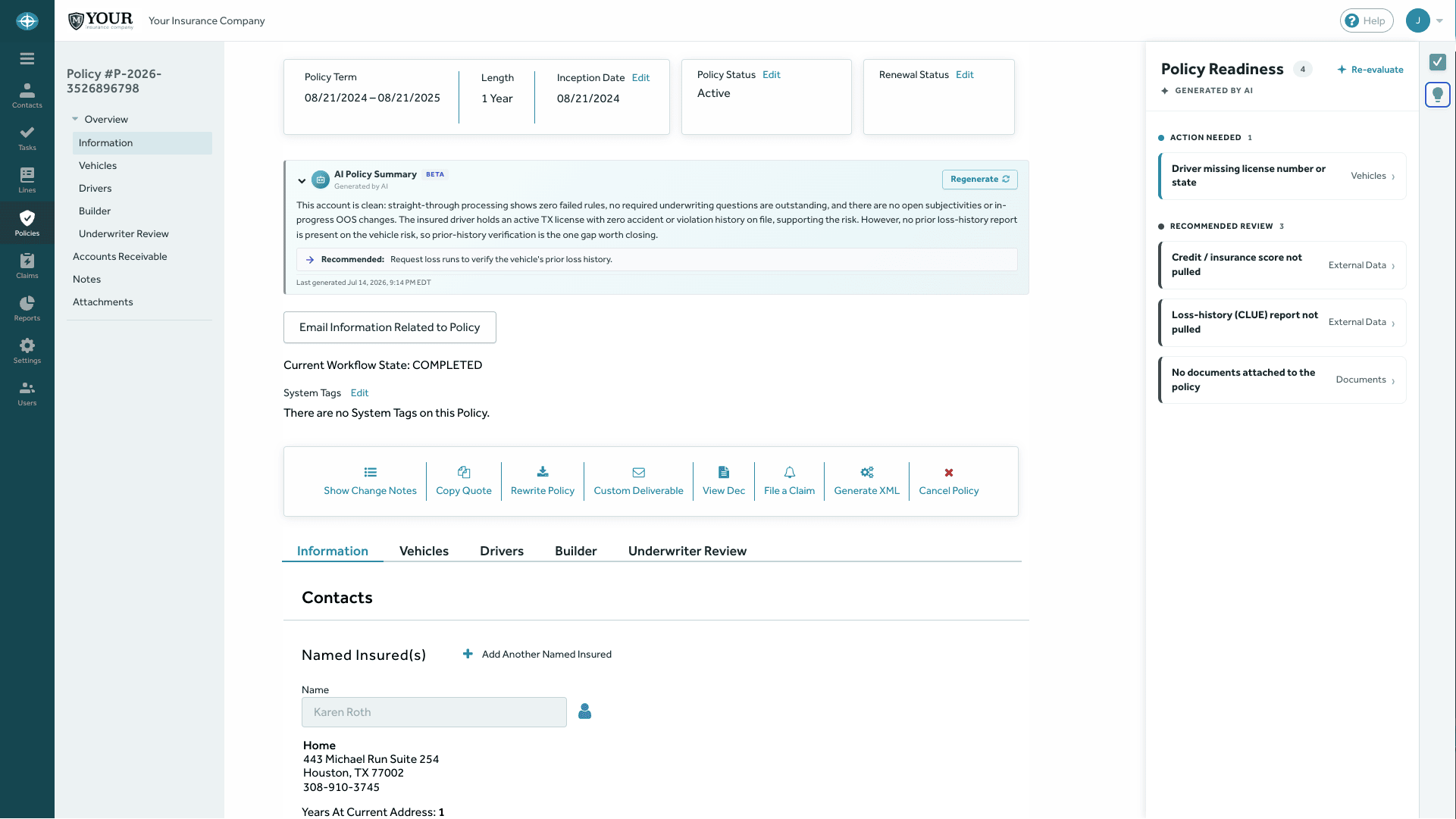Image resolution: width=1456 pixels, height=819 pixels.
Task: Edit the Renewal Status
Action: coord(965,75)
